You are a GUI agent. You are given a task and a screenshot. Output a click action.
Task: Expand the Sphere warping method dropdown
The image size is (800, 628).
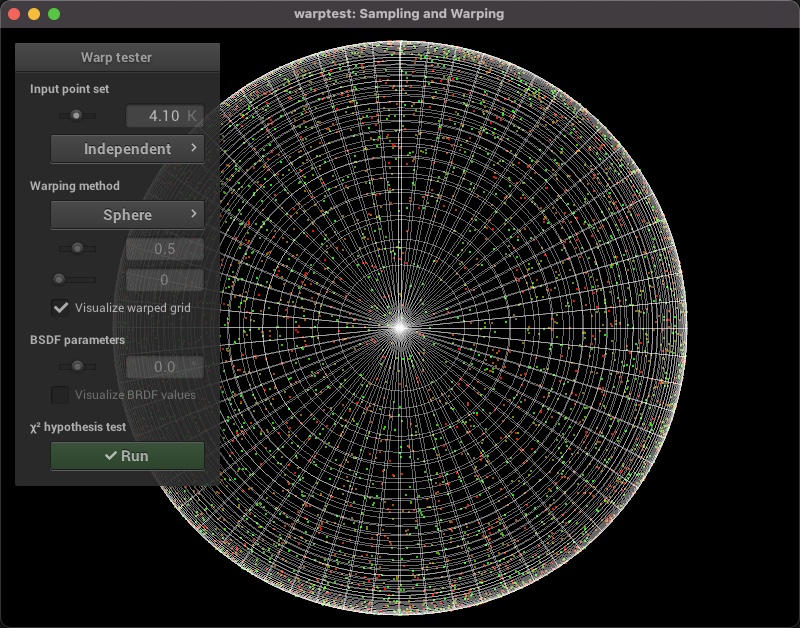tap(127, 215)
